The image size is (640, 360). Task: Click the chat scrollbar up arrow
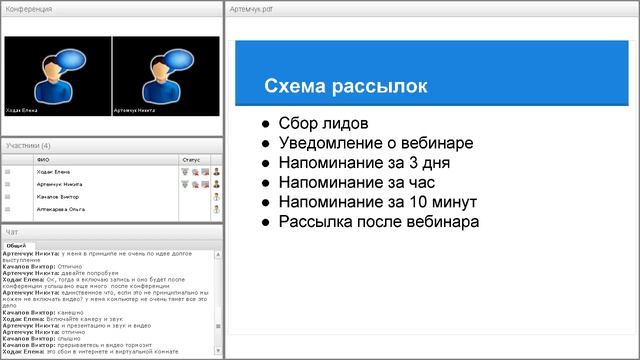[218, 255]
